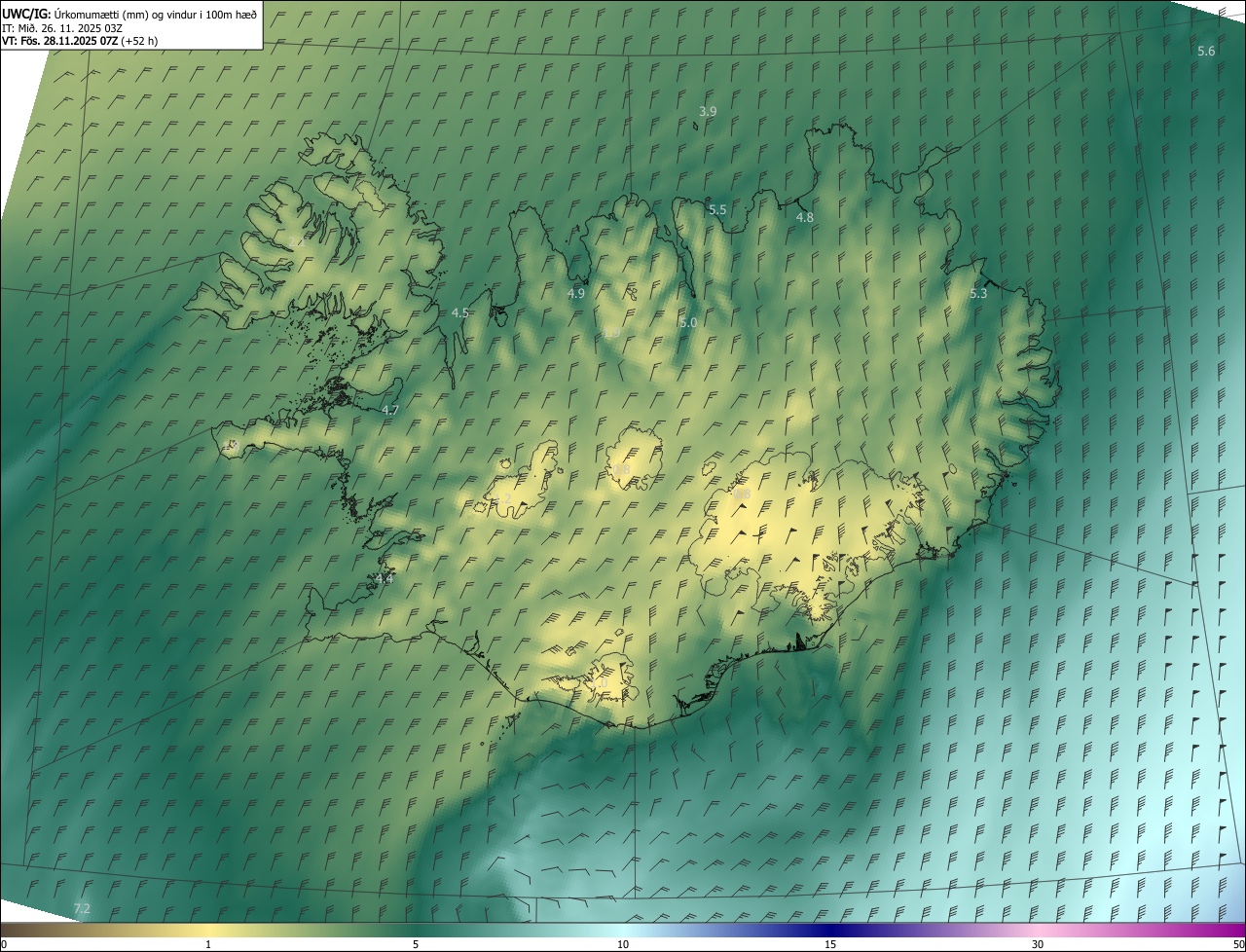Screen dimensions: 1246x952
Task: Click the 5.5 value label
Action: pyautogui.click(x=717, y=209)
